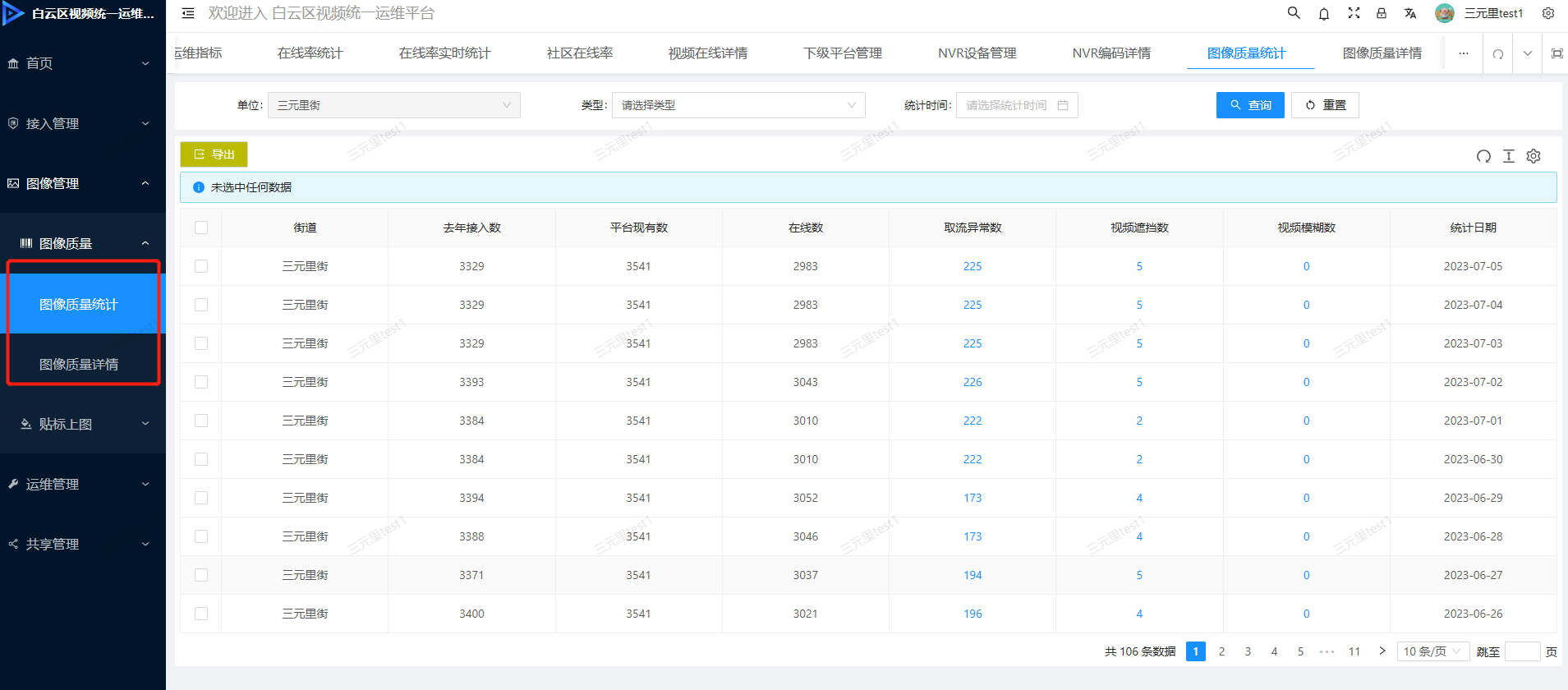This screenshot has height=690, width=1568.
Task: Check row dated 2023-06-30
Action: [201, 459]
